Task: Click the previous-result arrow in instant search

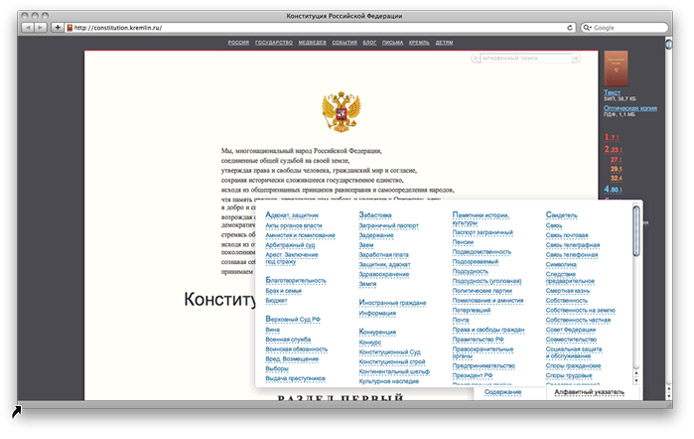Action: coord(475,59)
